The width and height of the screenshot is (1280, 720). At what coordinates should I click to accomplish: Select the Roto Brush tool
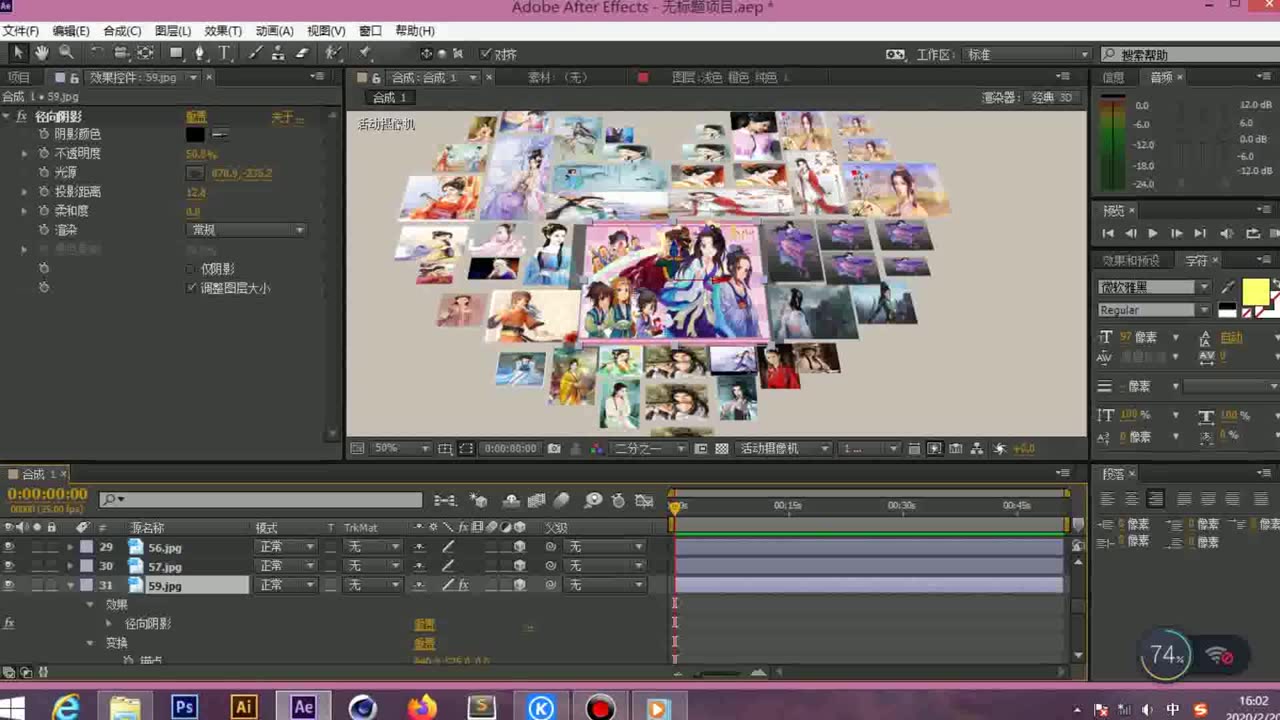[334, 53]
